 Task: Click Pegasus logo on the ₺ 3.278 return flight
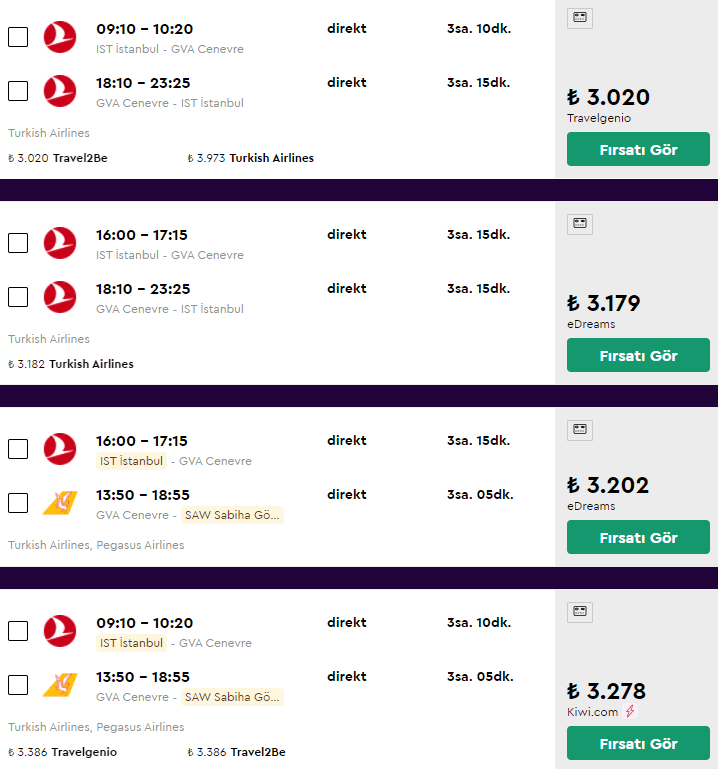(60, 685)
